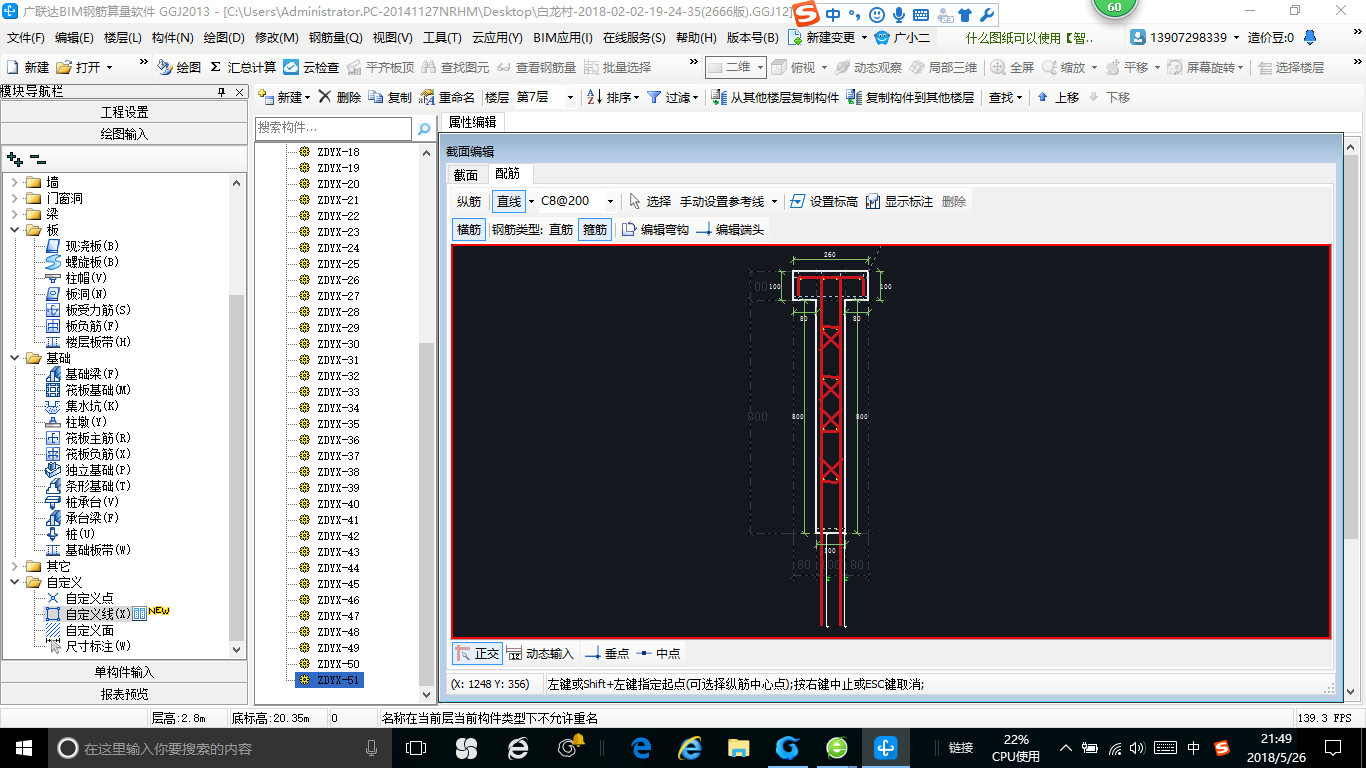This screenshot has height=768, width=1366.
Task: Open Internet Explorer from the taskbar
Action: click(690, 747)
